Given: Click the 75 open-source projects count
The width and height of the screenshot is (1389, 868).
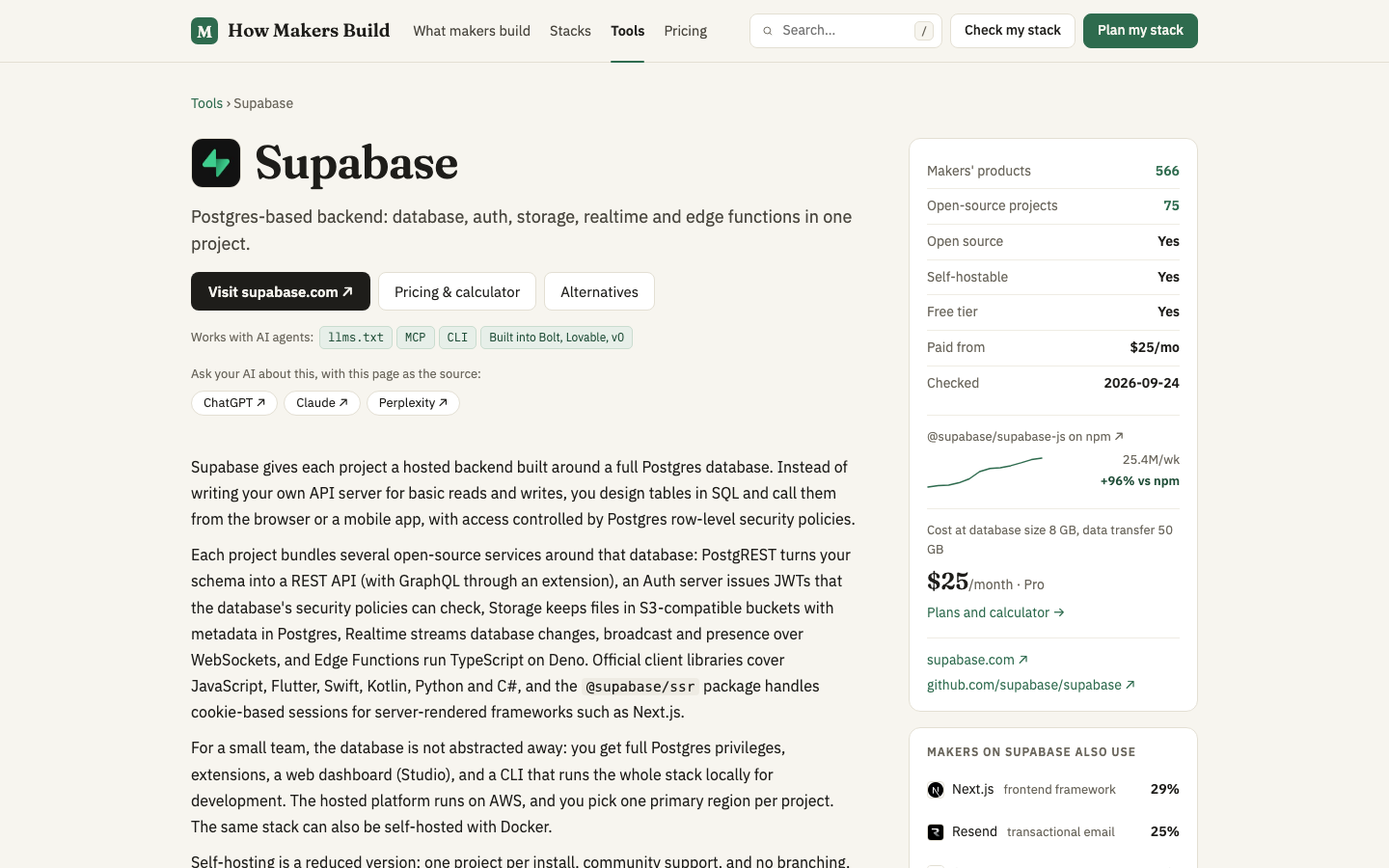Looking at the screenshot, I should [1171, 205].
